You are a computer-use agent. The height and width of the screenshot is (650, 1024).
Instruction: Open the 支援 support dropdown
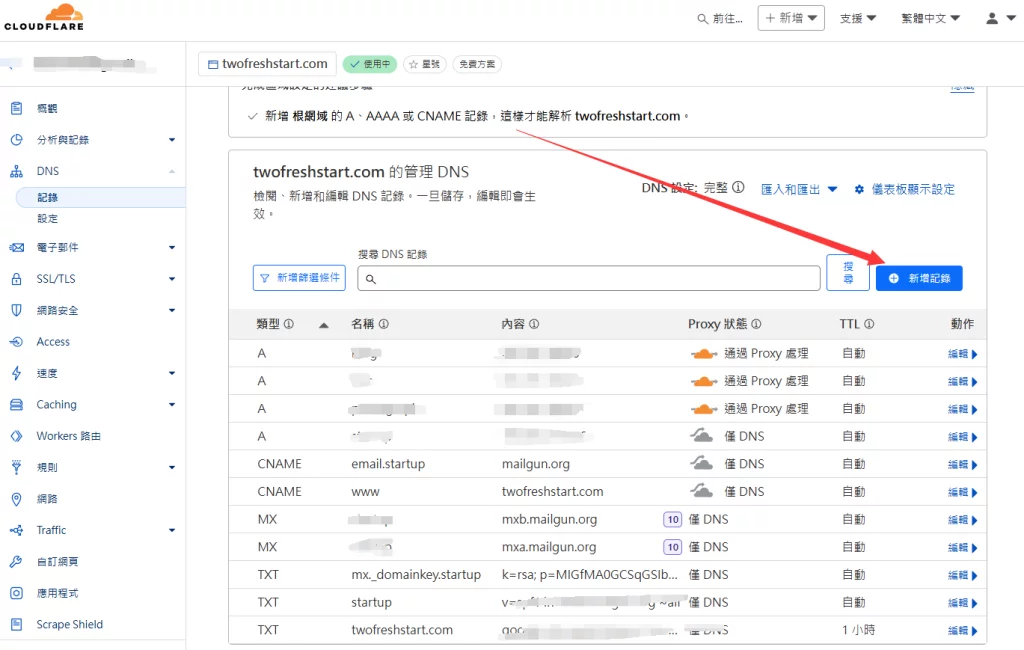coord(857,18)
